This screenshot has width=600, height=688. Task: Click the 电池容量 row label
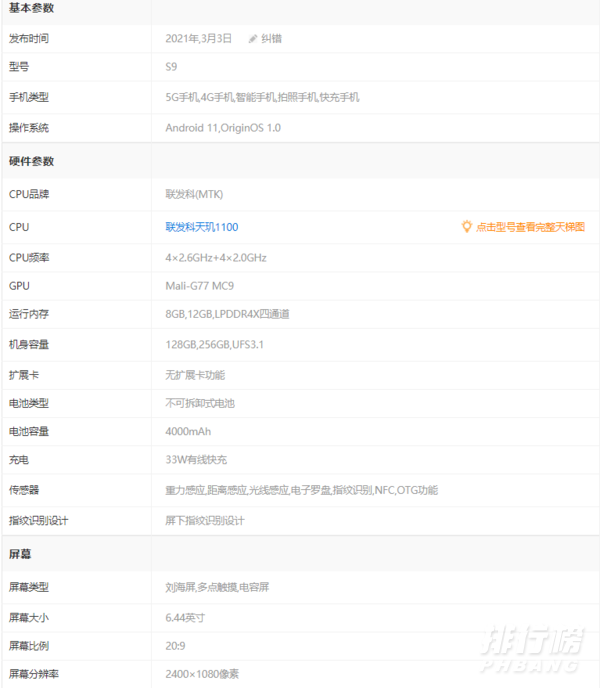29,431
